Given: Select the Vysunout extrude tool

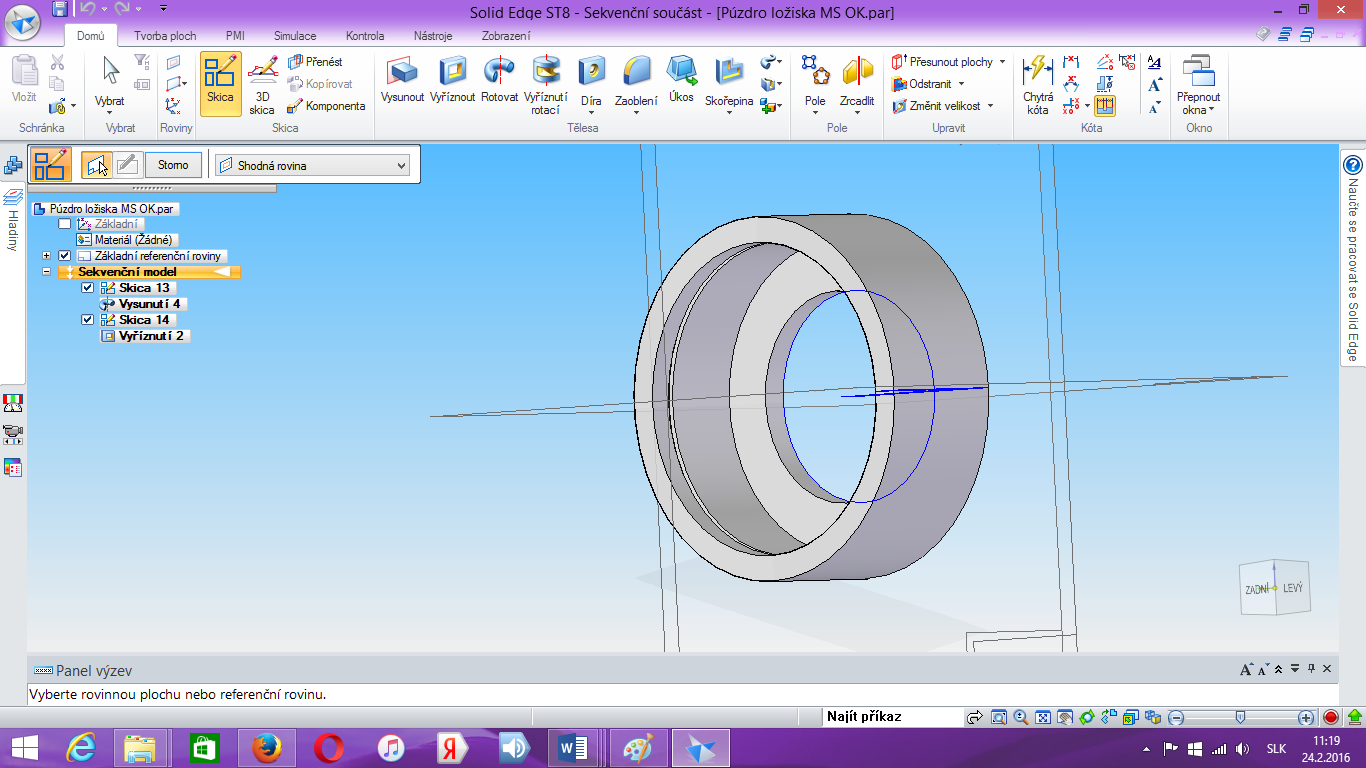Looking at the screenshot, I should tap(402, 80).
